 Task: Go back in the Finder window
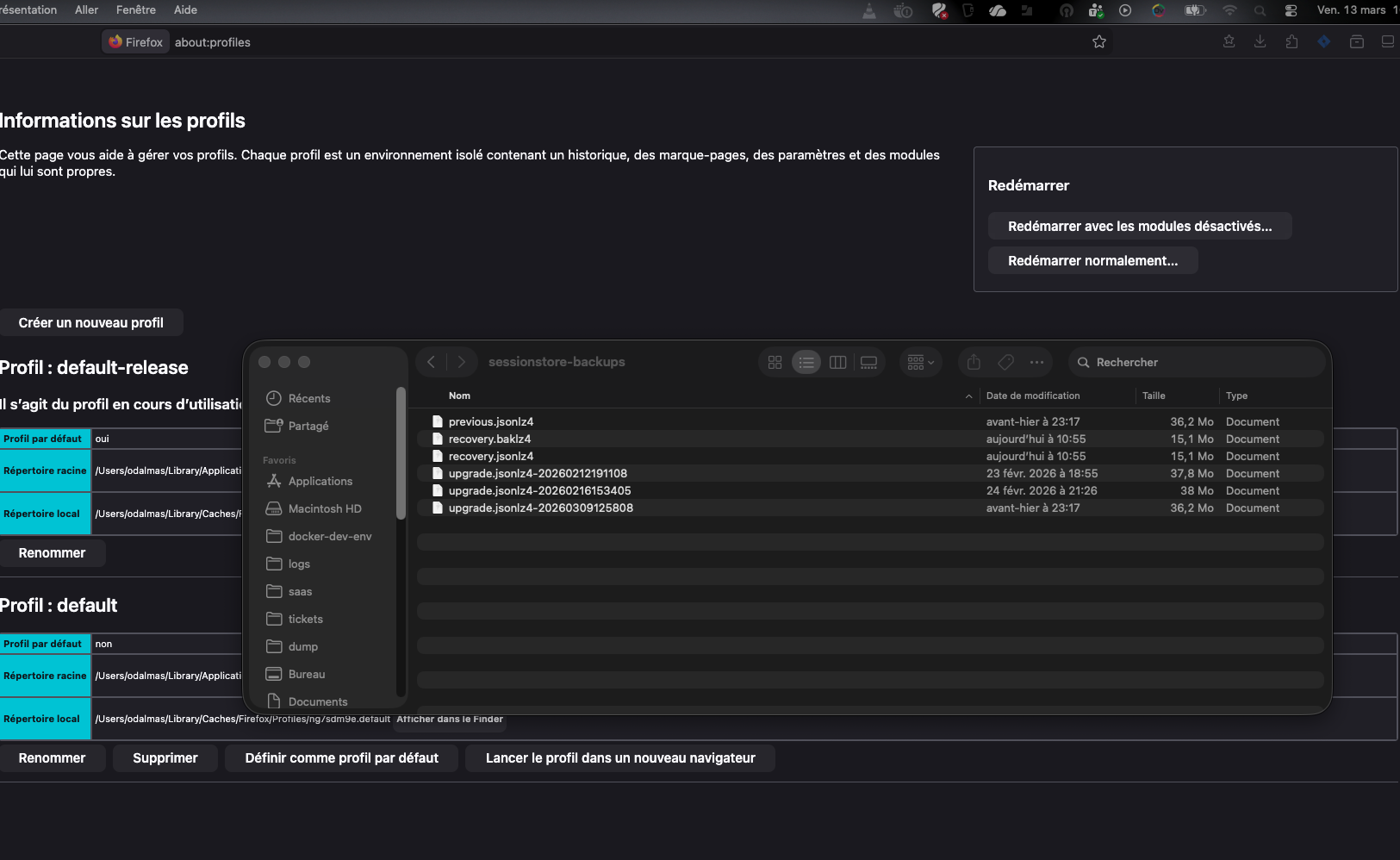[432, 362]
